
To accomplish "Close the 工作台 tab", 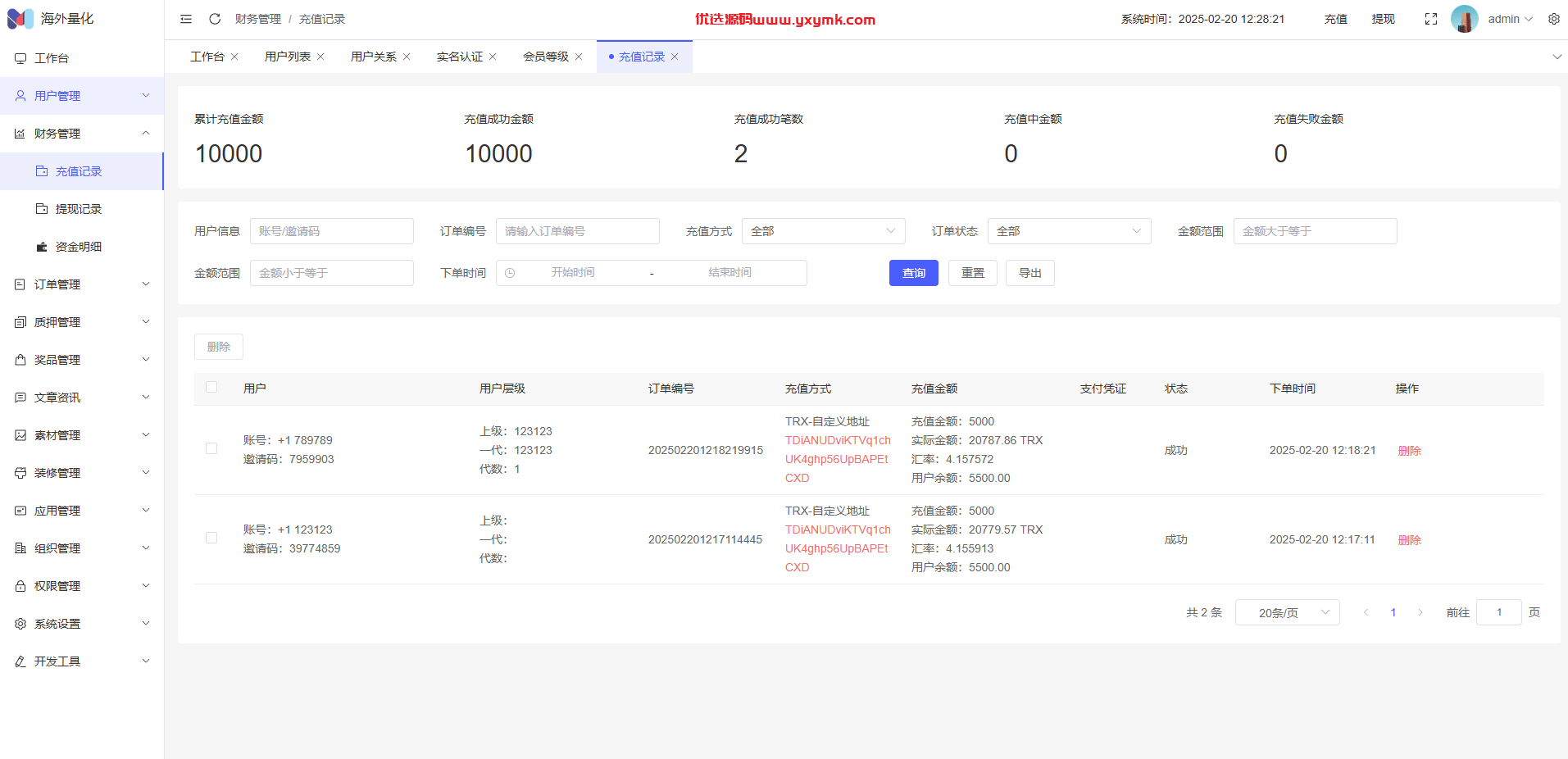I will [x=234, y=57].
